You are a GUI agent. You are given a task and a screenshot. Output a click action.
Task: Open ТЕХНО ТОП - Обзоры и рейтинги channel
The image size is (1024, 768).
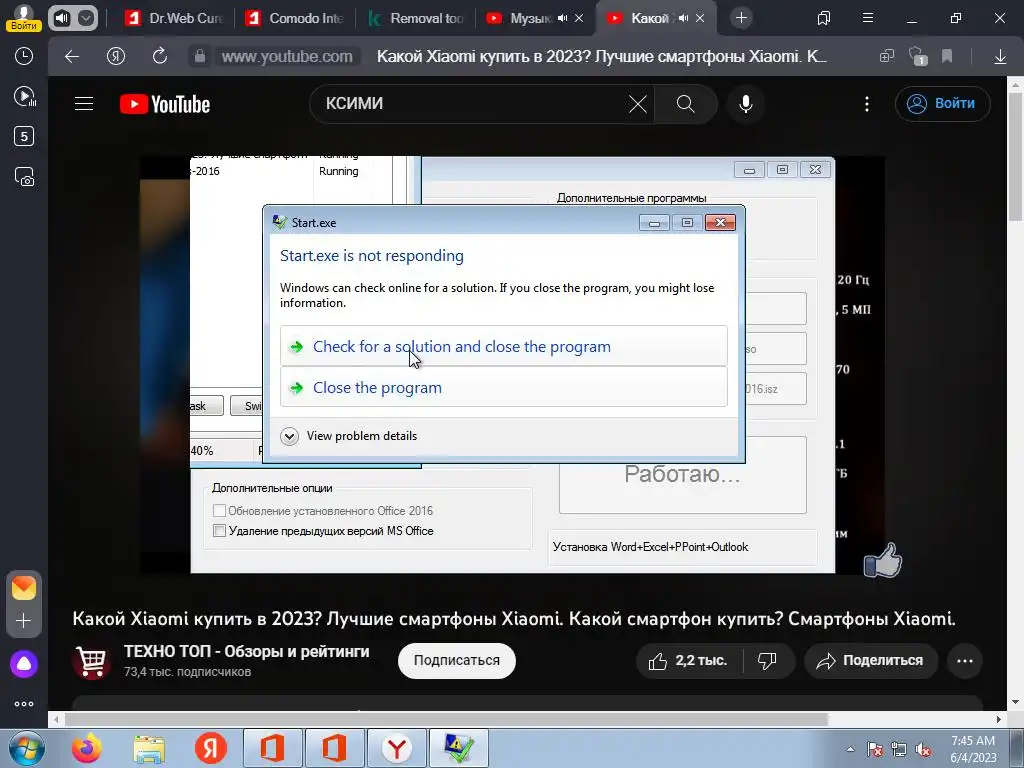pos(247,652)
